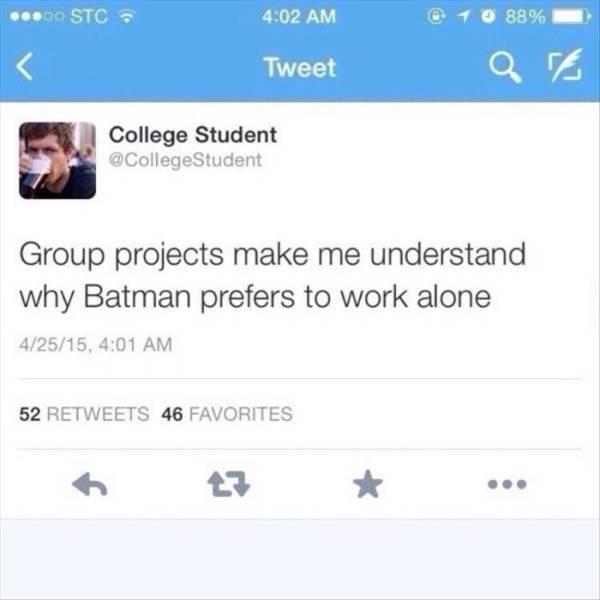Image resolution: width=600 pixels, height=600 pixels.
Task: Tap the Batman group projects tweet text
Action: (x=272, y=276)
